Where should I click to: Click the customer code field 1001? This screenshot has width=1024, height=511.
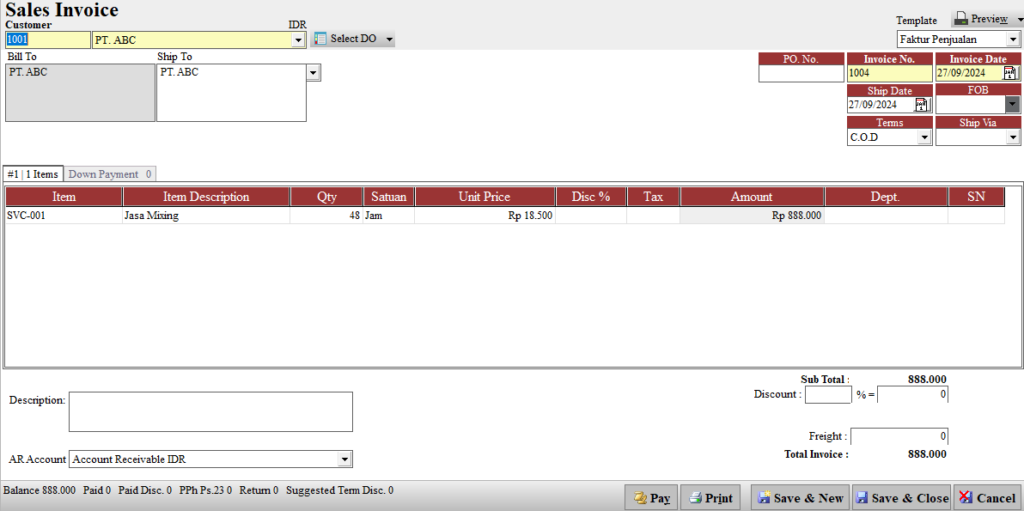[x=48, y=40]
